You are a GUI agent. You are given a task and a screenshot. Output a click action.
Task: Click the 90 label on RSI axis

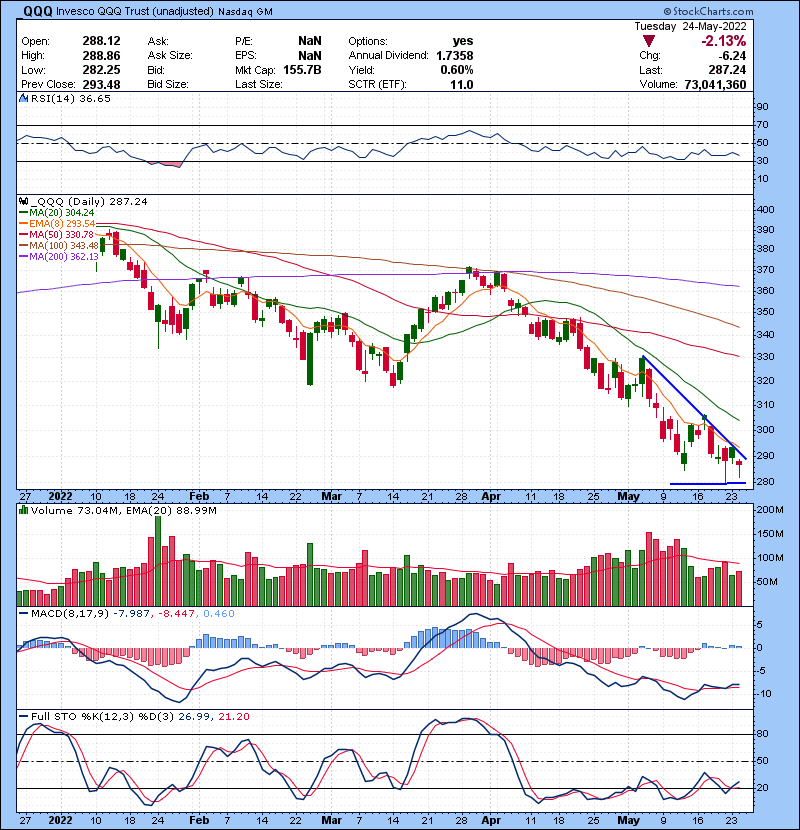coord(762,106)
